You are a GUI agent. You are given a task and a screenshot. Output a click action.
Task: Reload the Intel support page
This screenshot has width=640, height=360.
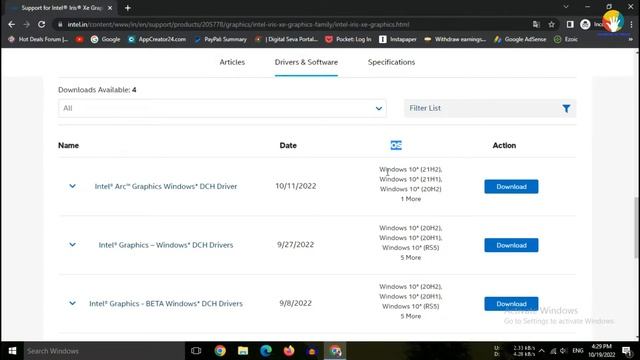tap(42, 24)
